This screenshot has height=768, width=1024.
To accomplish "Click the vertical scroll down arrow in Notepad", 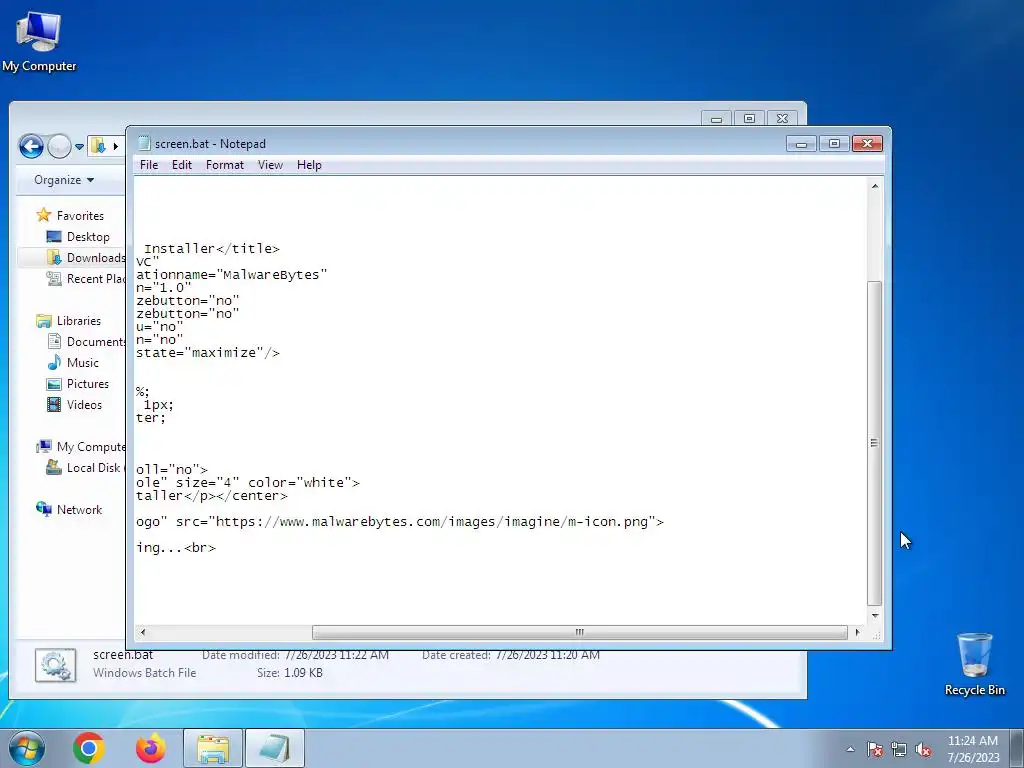I will point(874,616).
